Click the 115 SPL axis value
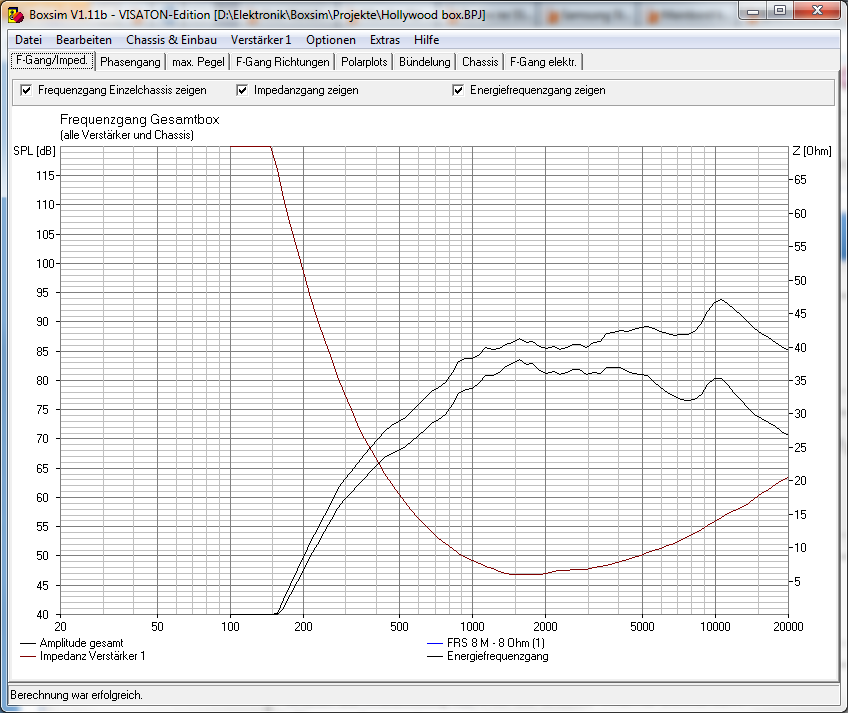 (45, 176)
